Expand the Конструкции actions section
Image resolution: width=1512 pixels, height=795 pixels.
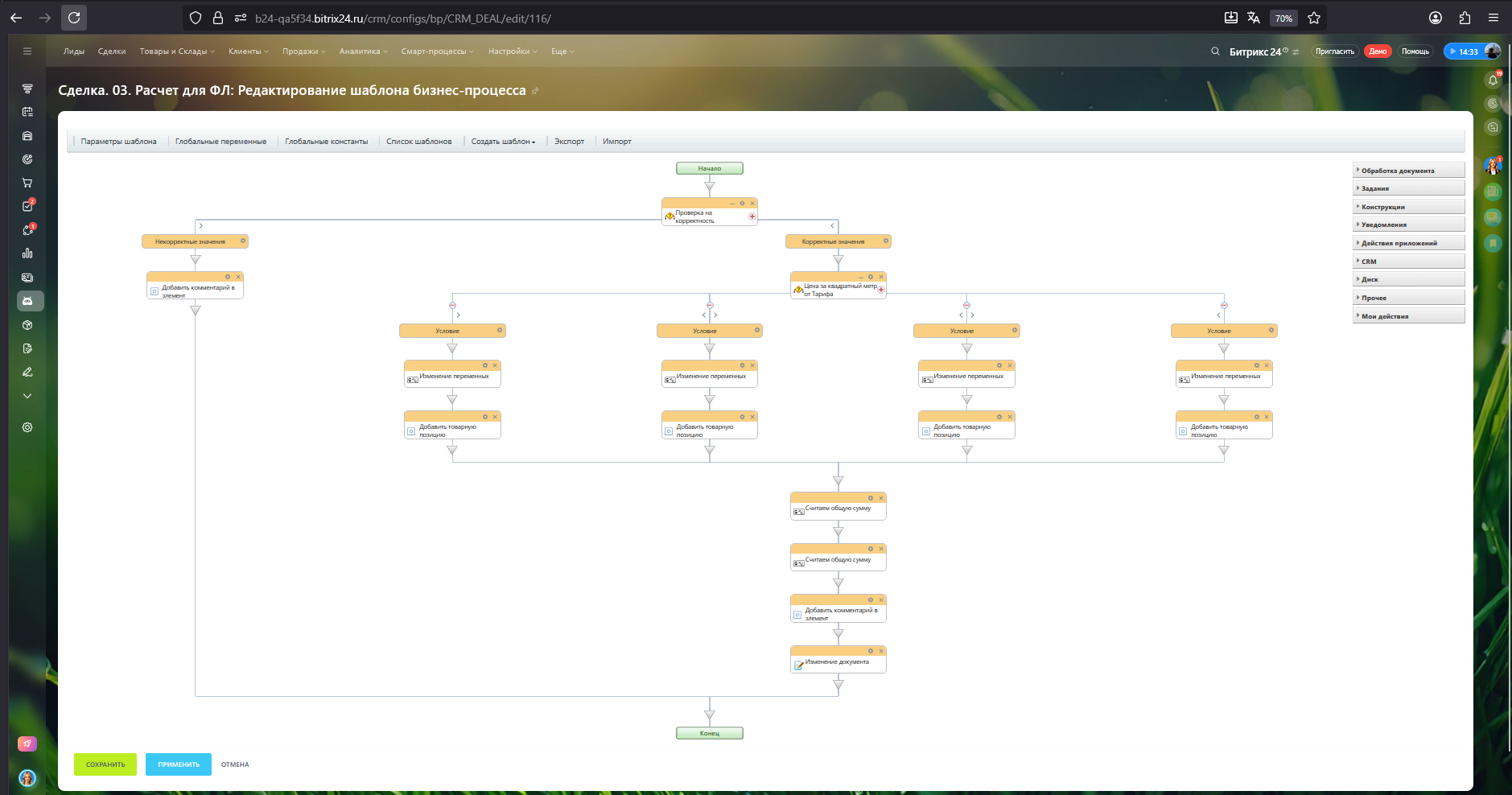tap(1408, 207)
